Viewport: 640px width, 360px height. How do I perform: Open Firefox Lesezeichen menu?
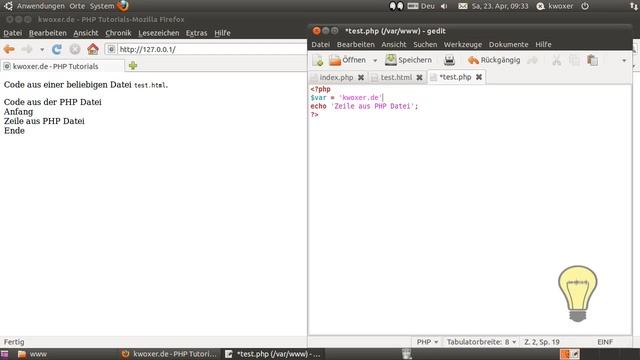tap(158, 33)
